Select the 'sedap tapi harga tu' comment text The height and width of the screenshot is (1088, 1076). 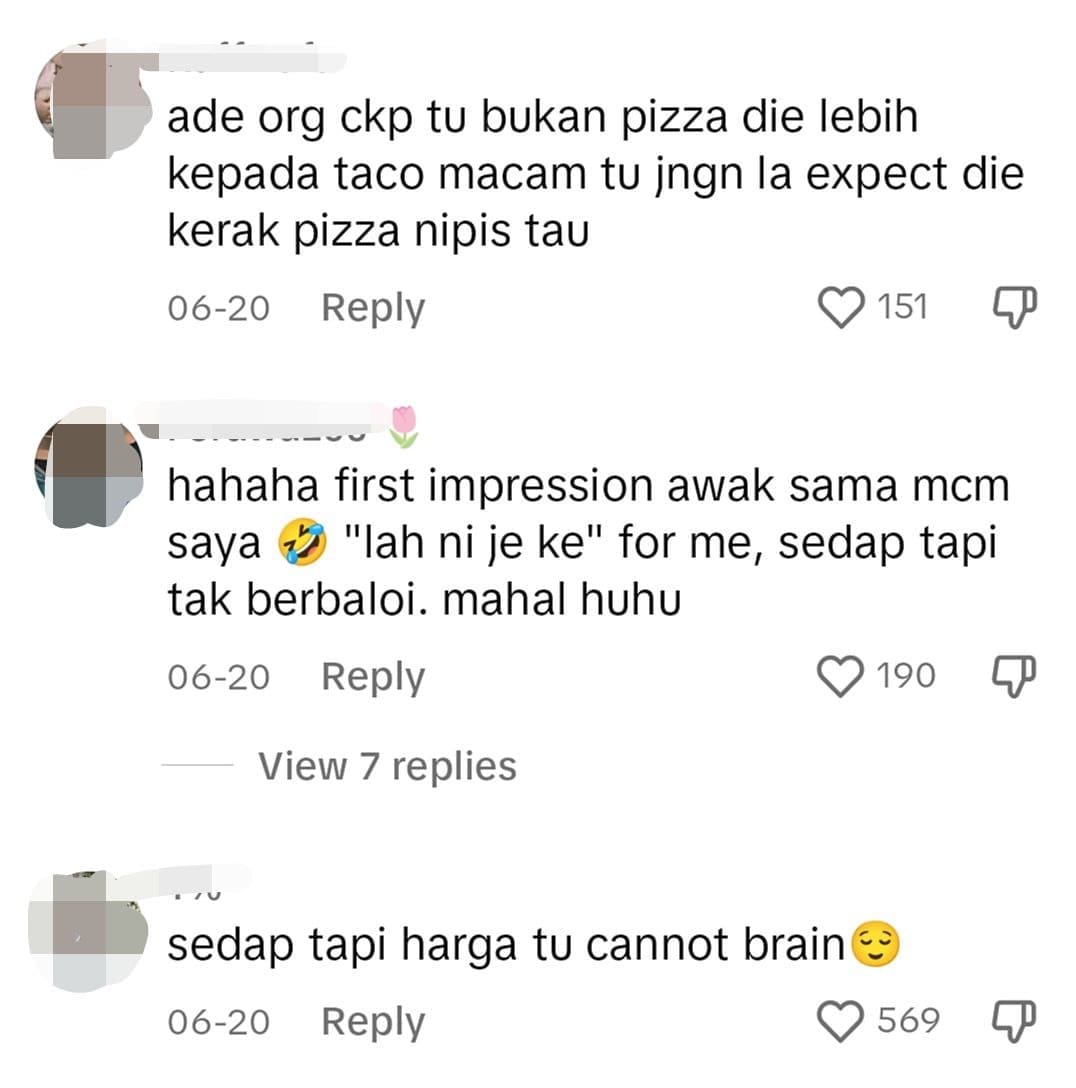[533, 944]
